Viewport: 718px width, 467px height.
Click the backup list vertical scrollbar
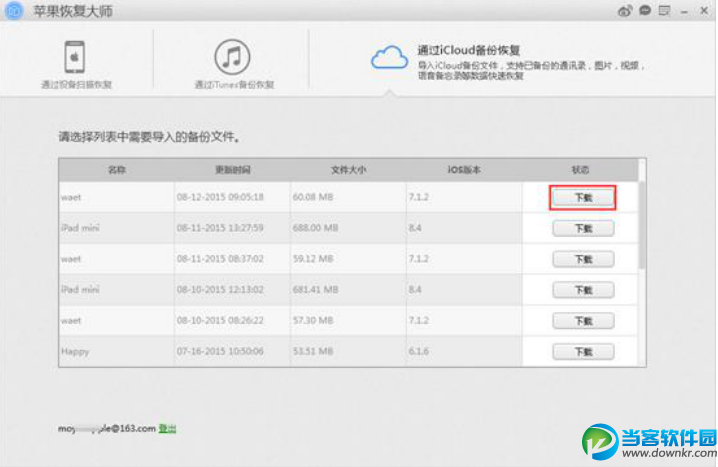(x=642, y=226)
